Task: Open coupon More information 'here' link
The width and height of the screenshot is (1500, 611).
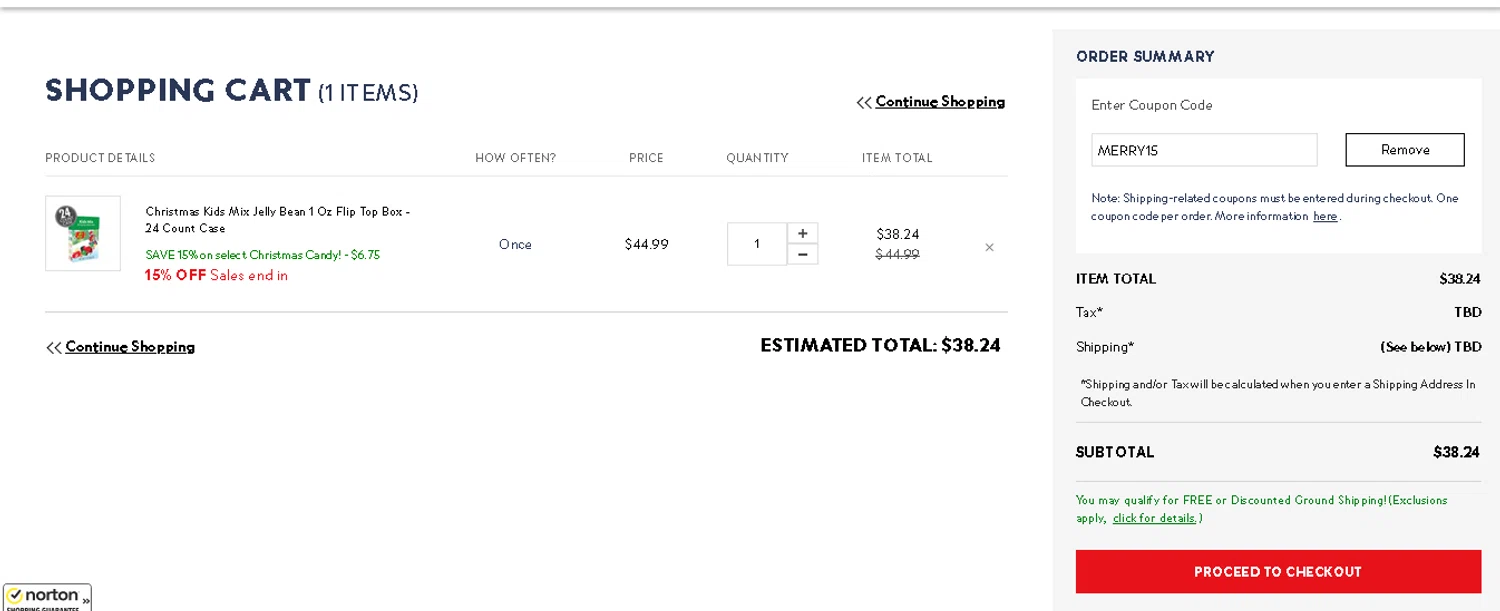Action: (x=1325, y=216)
